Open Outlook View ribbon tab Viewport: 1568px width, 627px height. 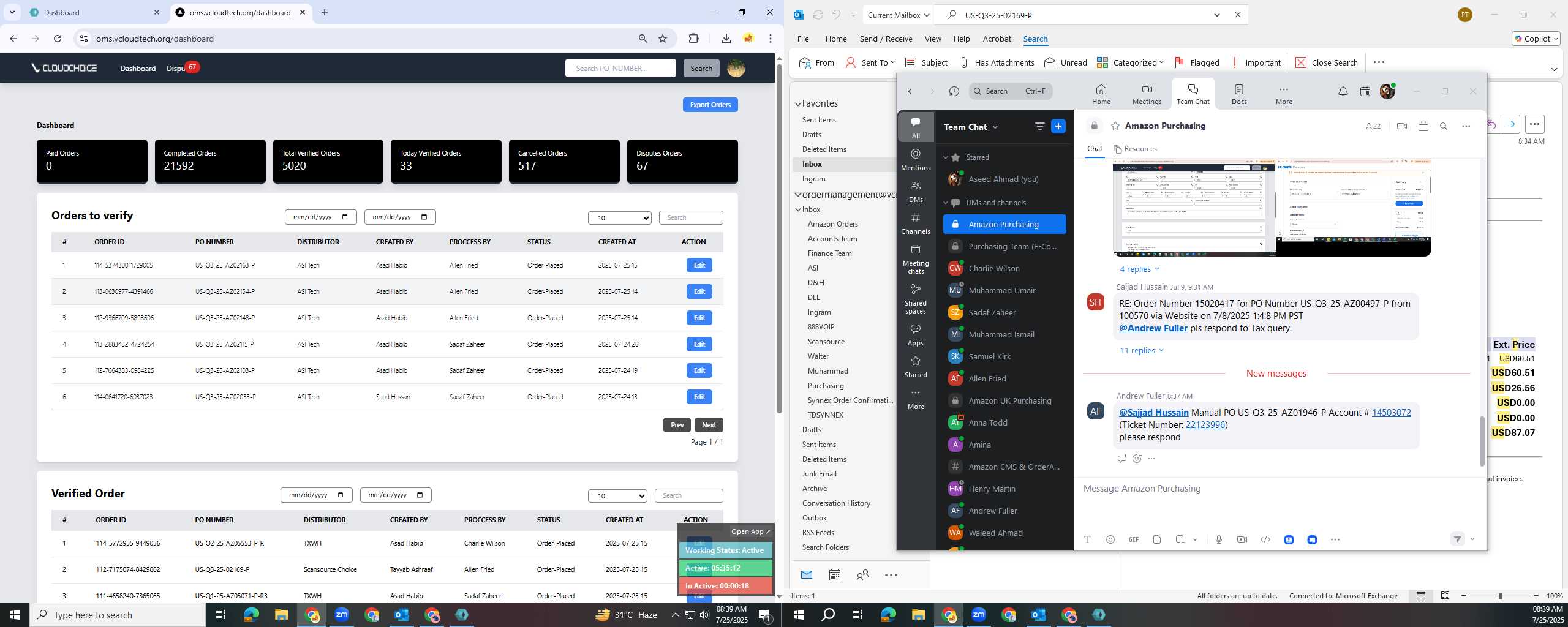(x=932, y=39)
